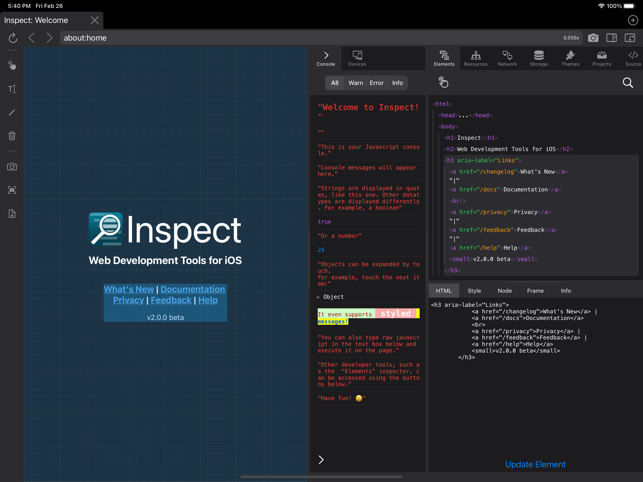Click the true boolean console entry
Viewport: 643px width, 482px height.
coord(324,222)
